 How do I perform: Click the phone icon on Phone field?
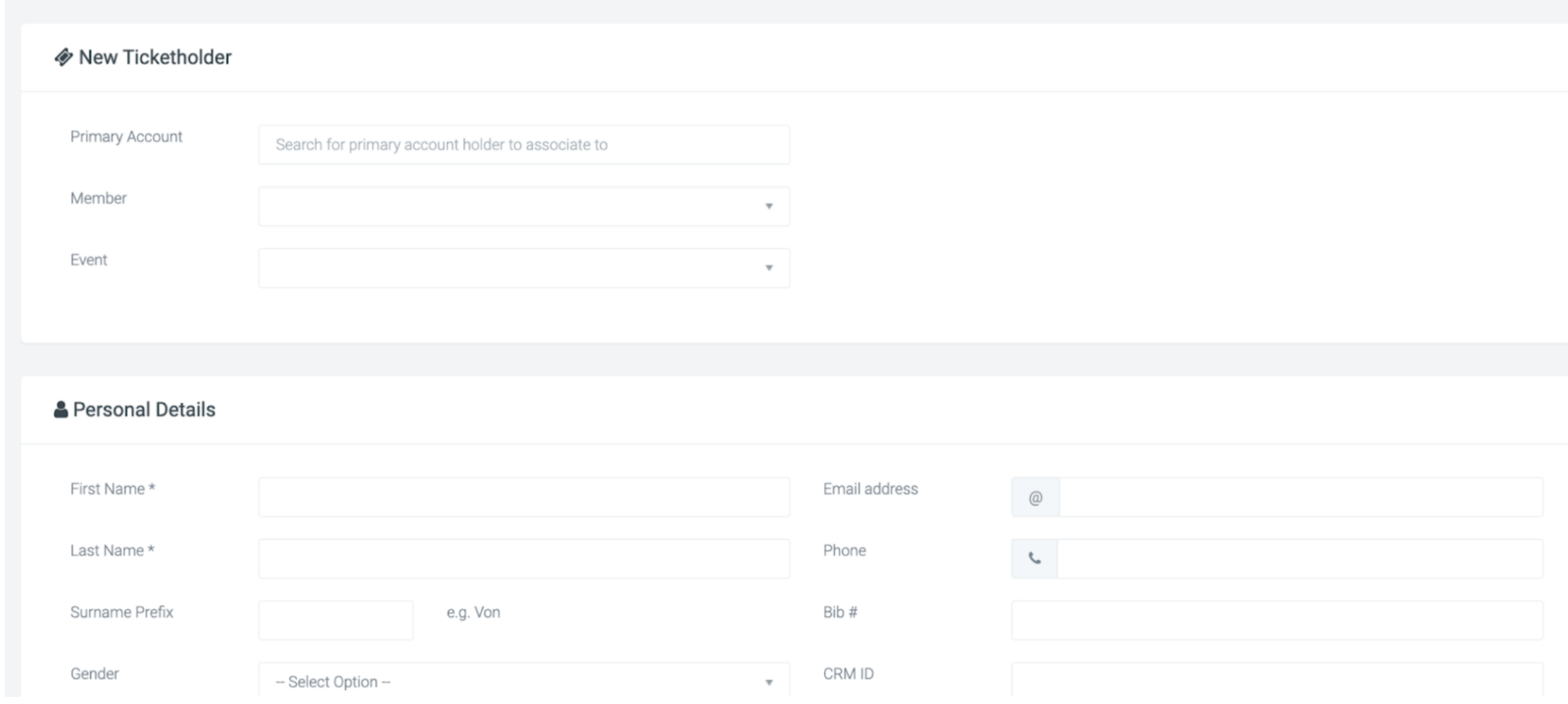tap(1035, 558)
